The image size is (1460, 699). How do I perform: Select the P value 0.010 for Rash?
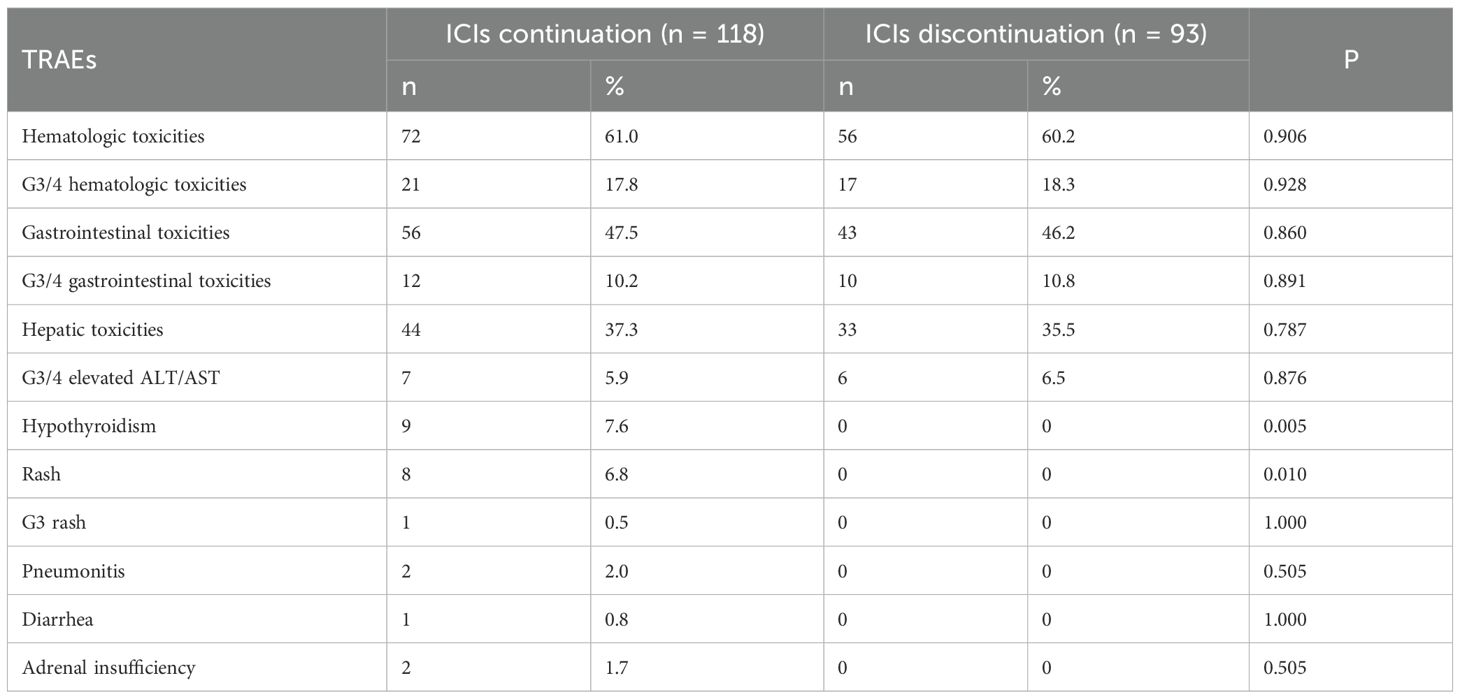coord(1285,474)
